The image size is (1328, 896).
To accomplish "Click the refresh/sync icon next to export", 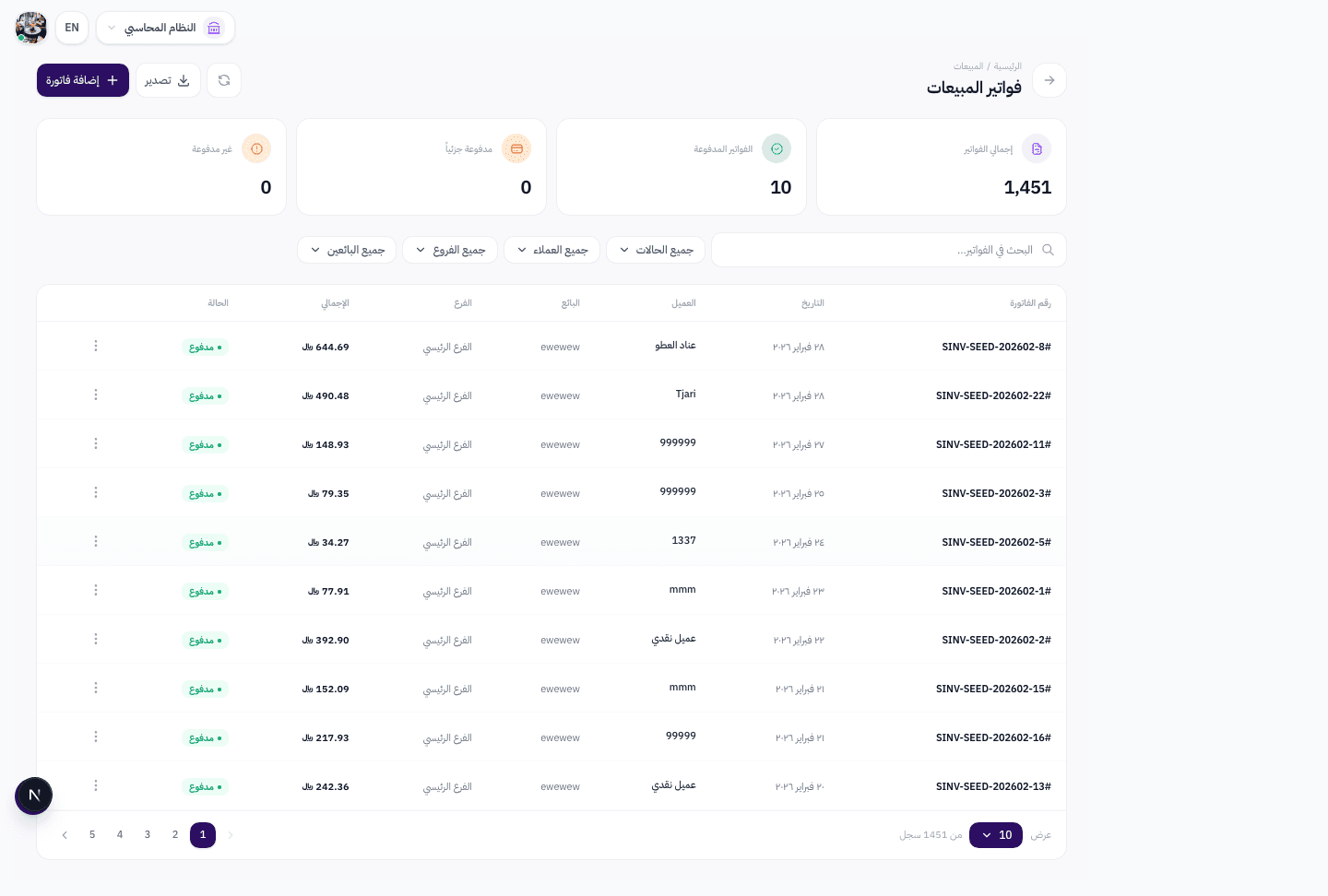I will coord(224,80).
